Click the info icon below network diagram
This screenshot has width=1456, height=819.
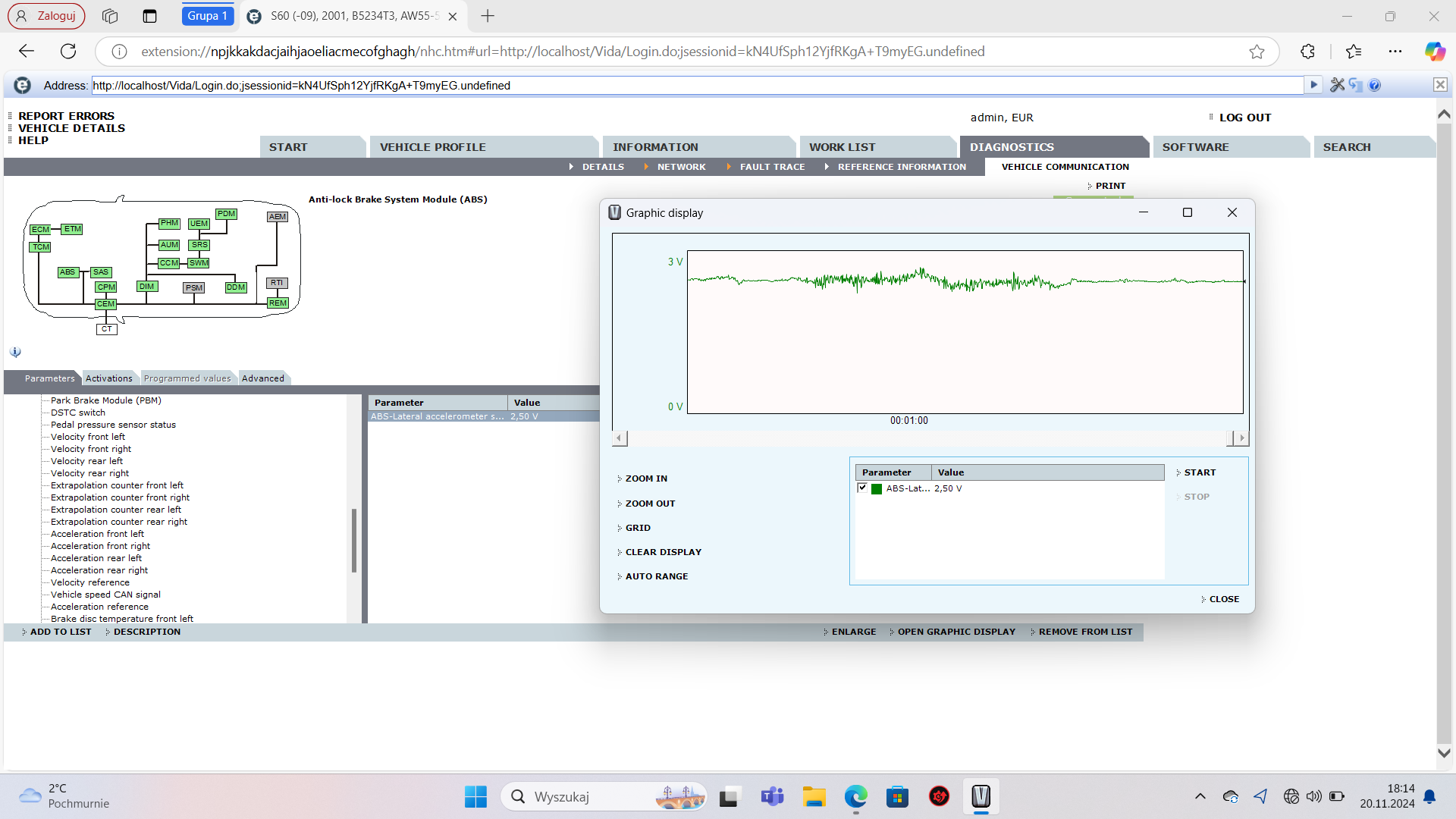click(x=15, y=352)
